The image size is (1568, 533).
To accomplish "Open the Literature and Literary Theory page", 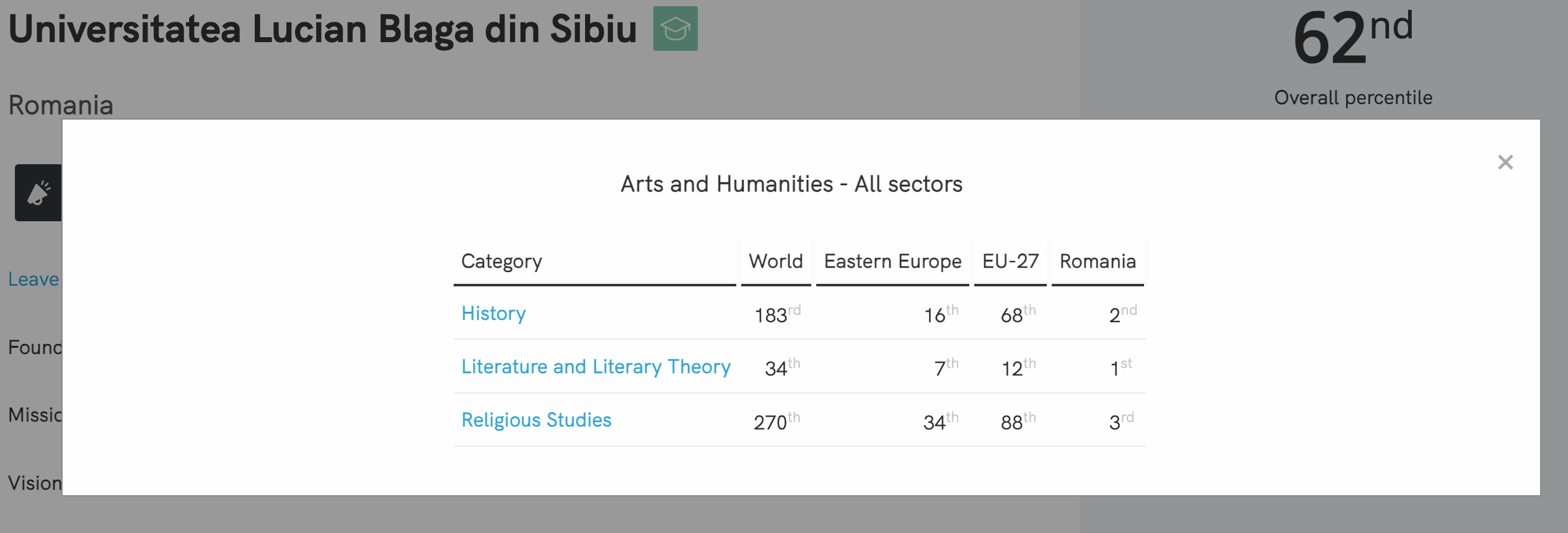I will pyautogui.click(x=595, y=367).
